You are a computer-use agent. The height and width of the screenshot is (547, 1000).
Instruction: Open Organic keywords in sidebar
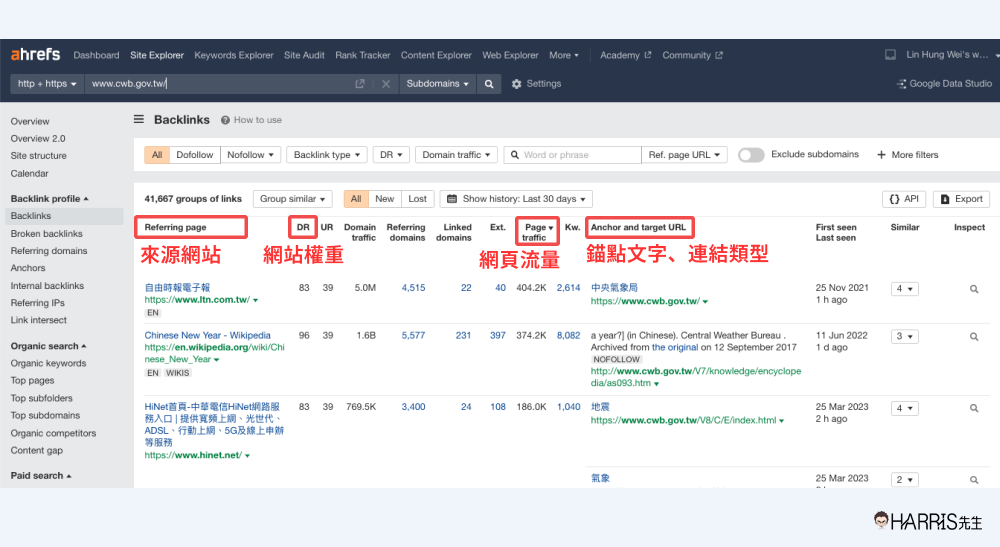(x=48, y=363)
